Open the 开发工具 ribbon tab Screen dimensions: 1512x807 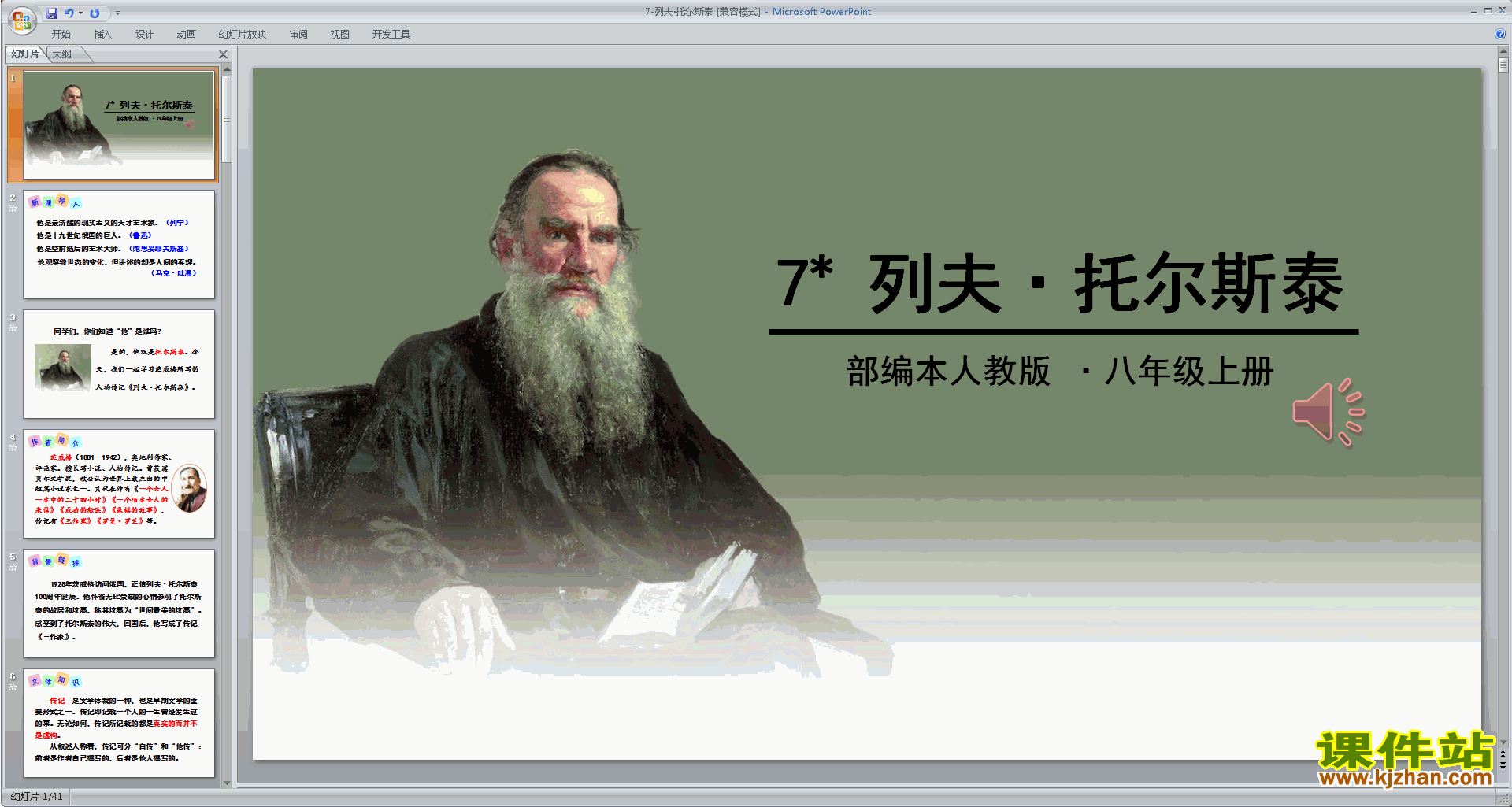click(x=391, y=35)
